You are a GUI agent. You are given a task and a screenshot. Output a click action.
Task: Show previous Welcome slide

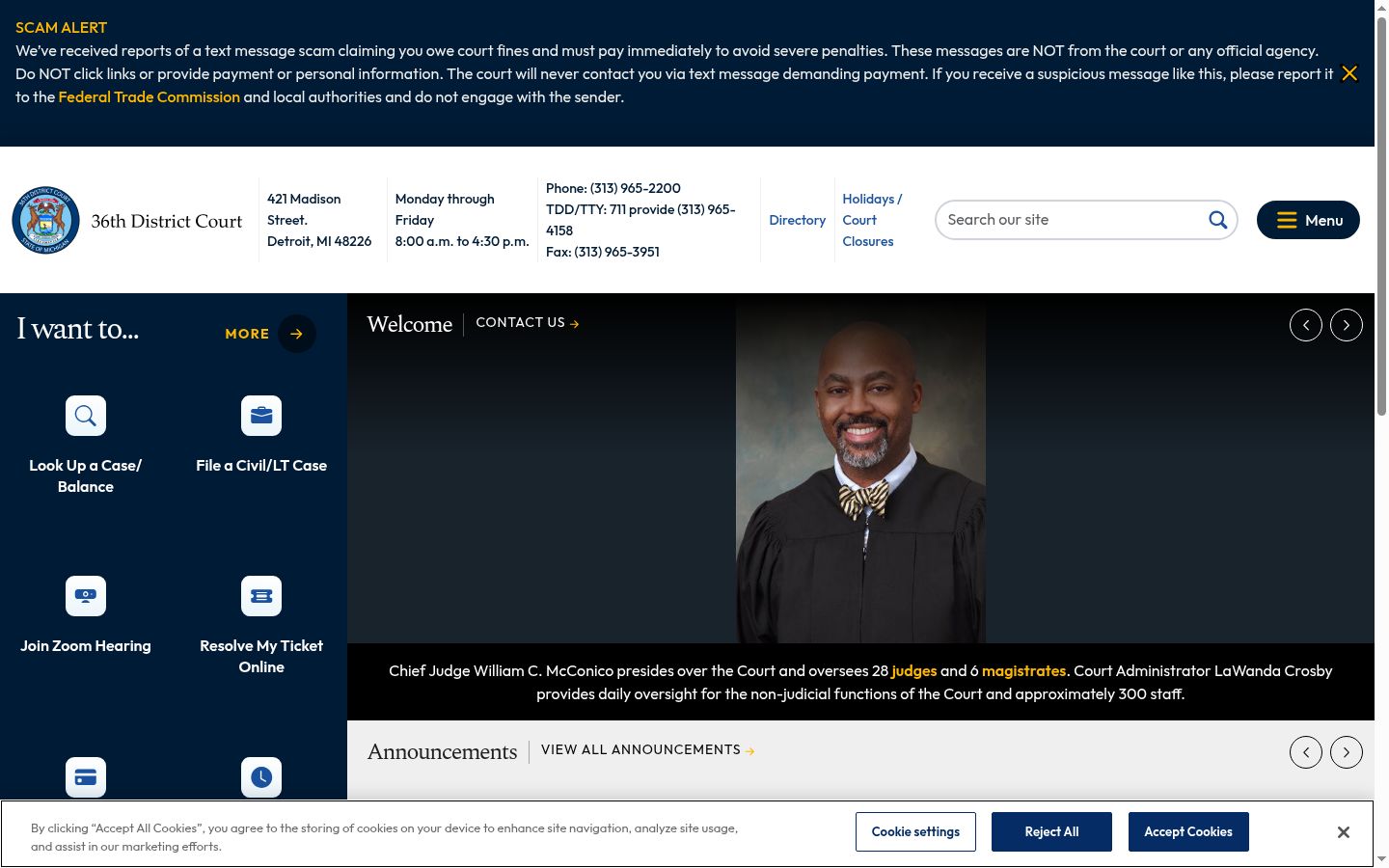click(1306, 325)
